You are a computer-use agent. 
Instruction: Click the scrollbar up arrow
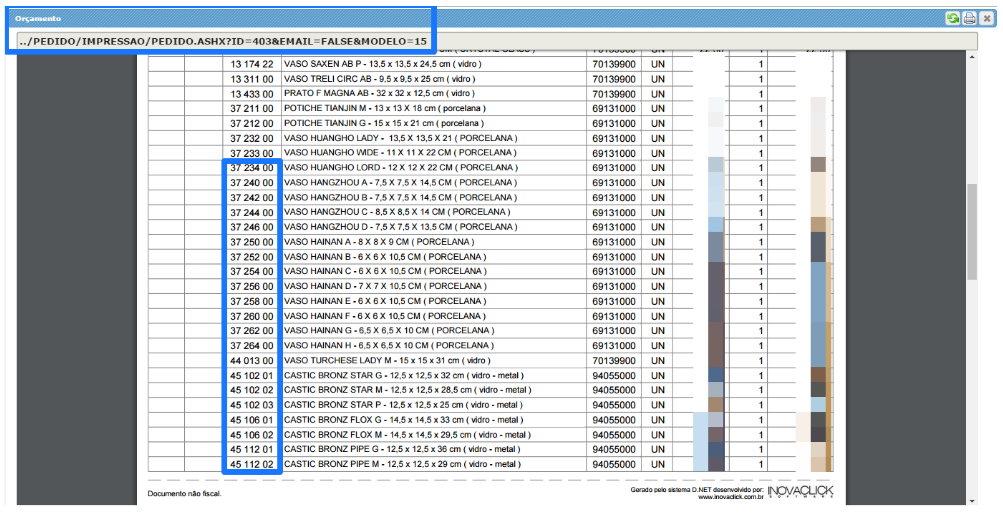click(x=971, y=58)
